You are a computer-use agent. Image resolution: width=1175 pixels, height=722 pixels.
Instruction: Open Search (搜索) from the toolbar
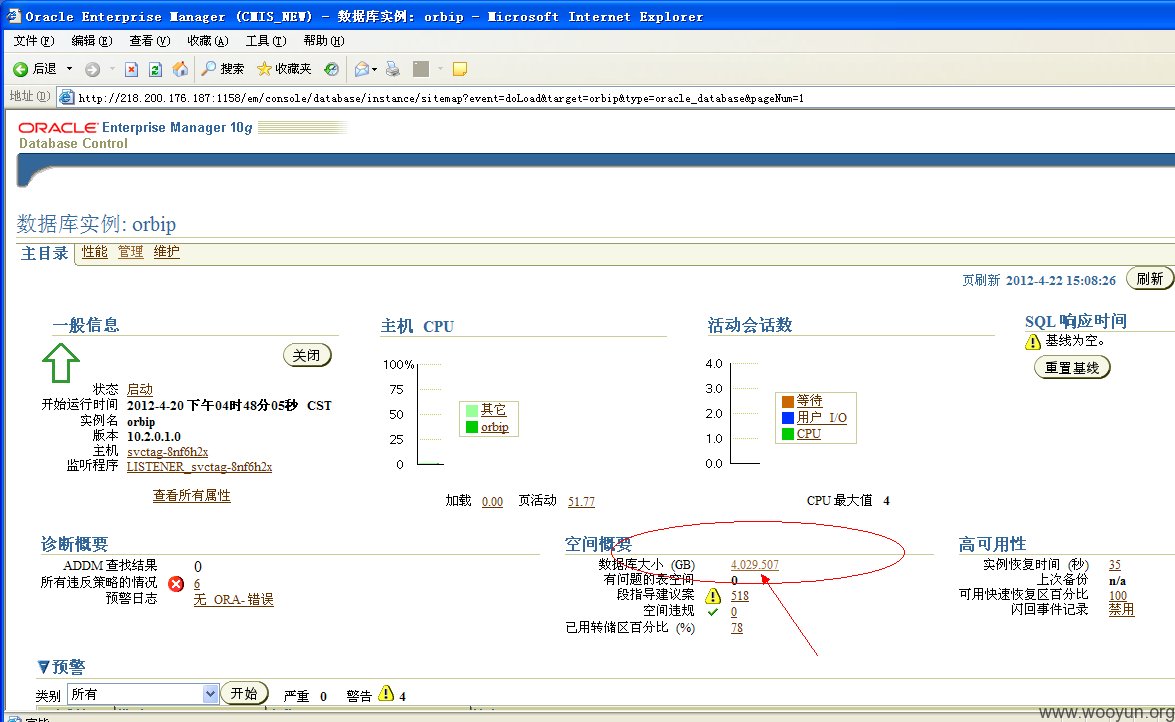pos(223,69)
